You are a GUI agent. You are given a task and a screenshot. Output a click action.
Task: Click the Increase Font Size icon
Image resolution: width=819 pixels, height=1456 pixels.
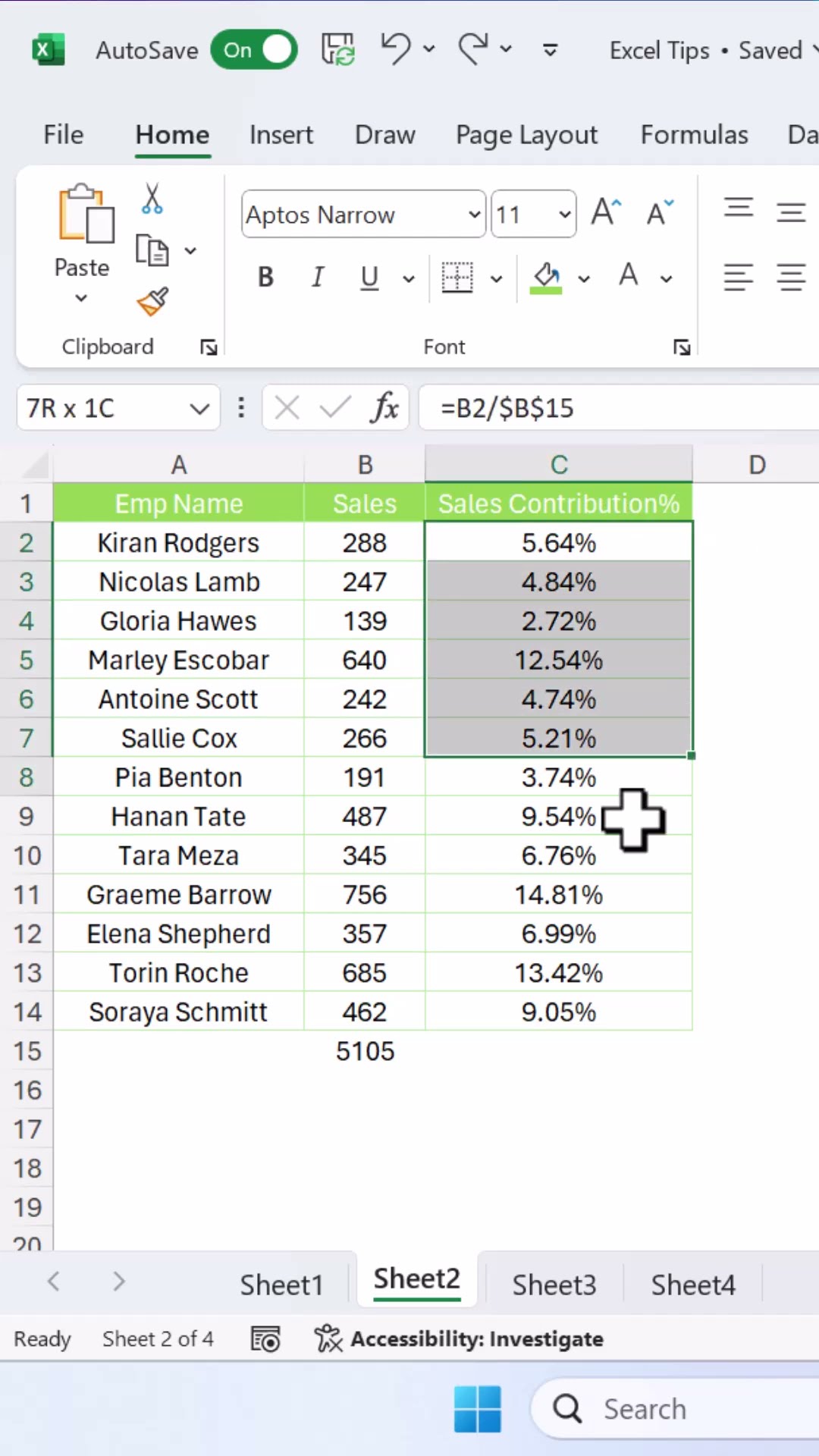[607, 213]
